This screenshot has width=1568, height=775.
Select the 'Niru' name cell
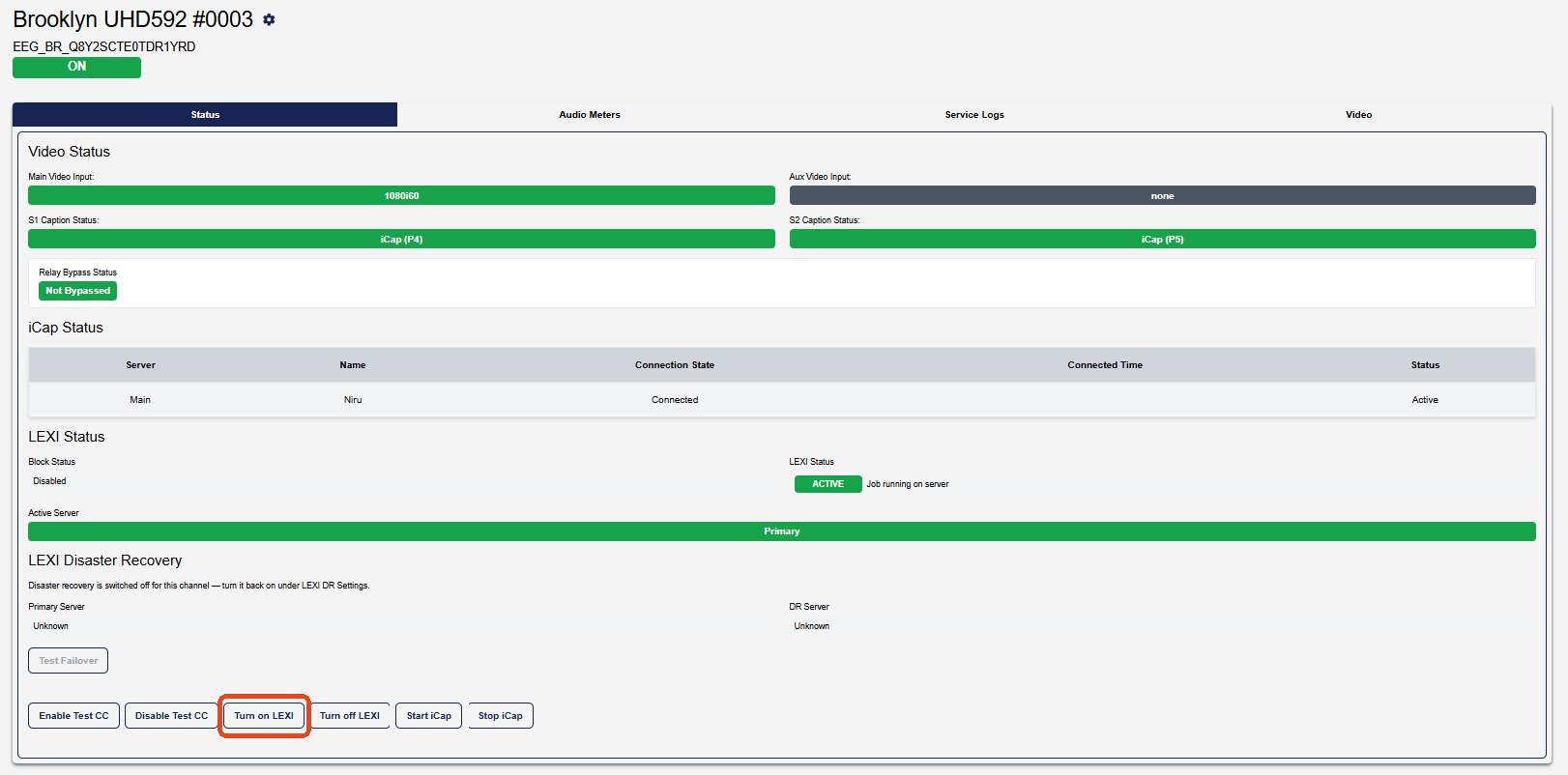[x=353, y=400]
